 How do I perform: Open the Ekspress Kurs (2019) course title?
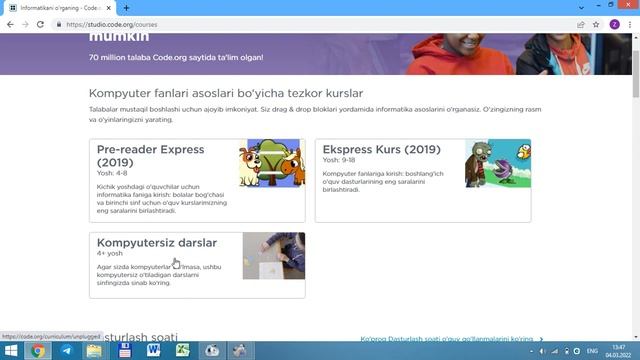pos(382,149)
